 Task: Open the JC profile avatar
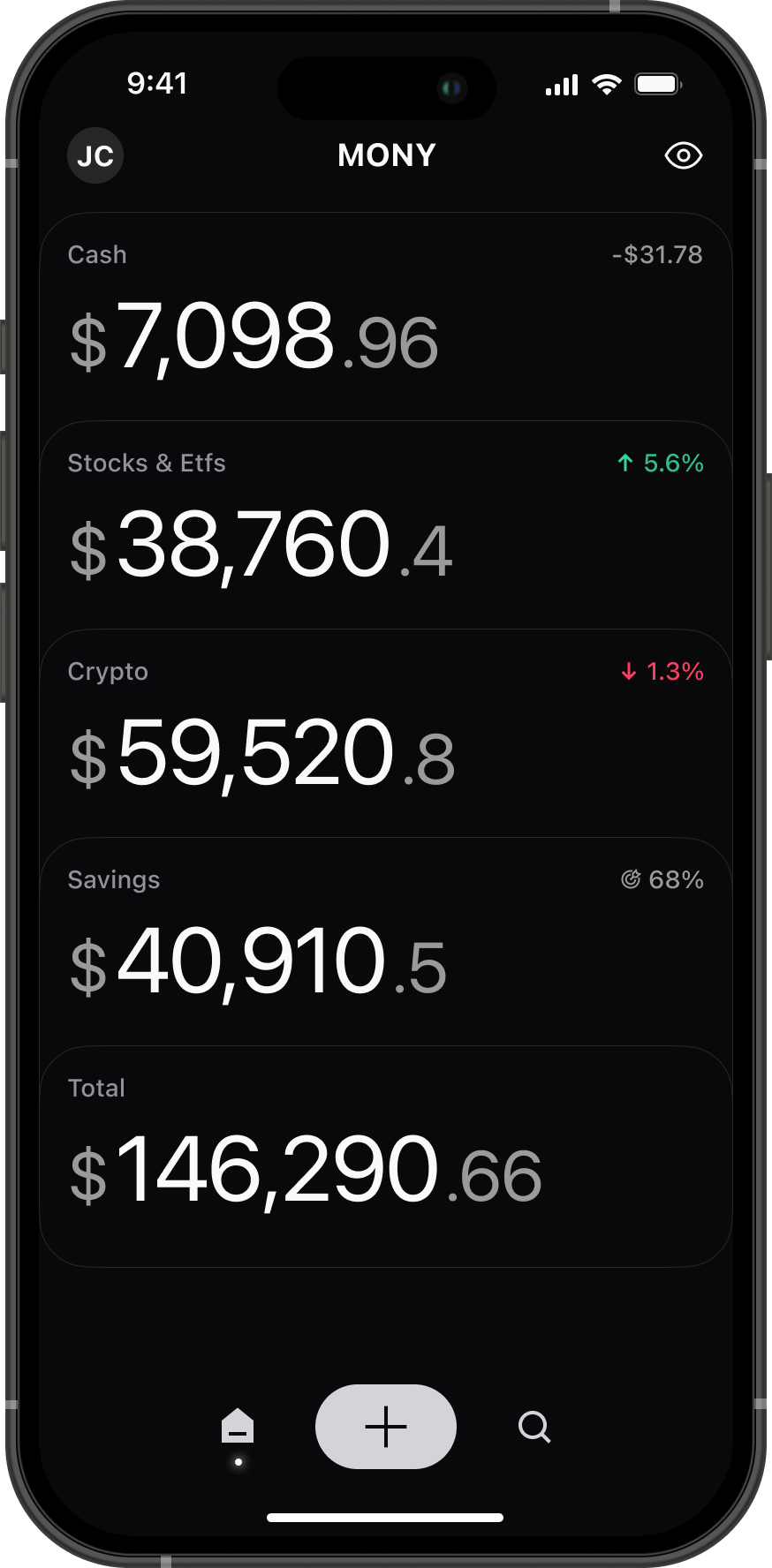95,156
